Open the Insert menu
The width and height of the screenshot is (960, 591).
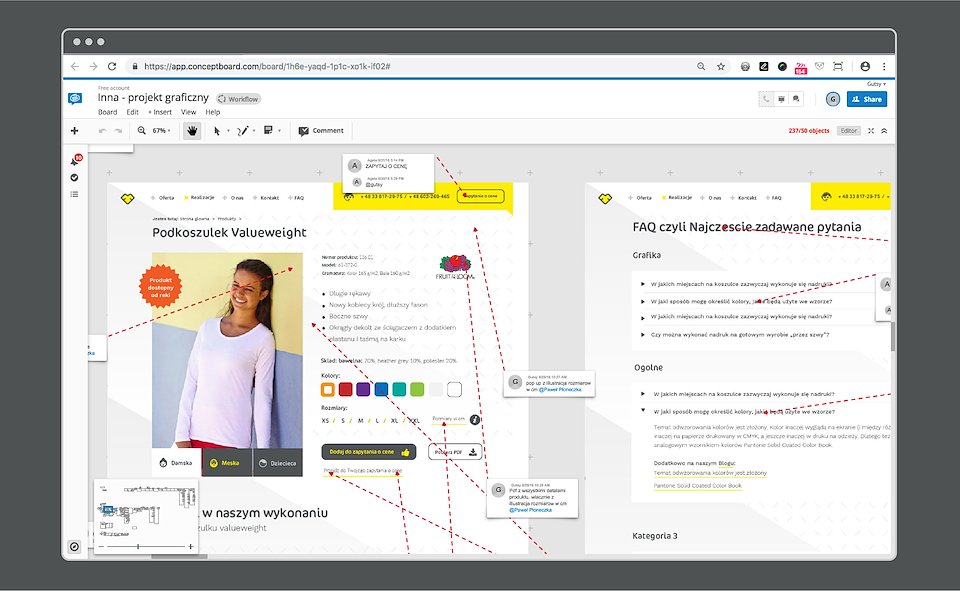[x=160, y=112]
